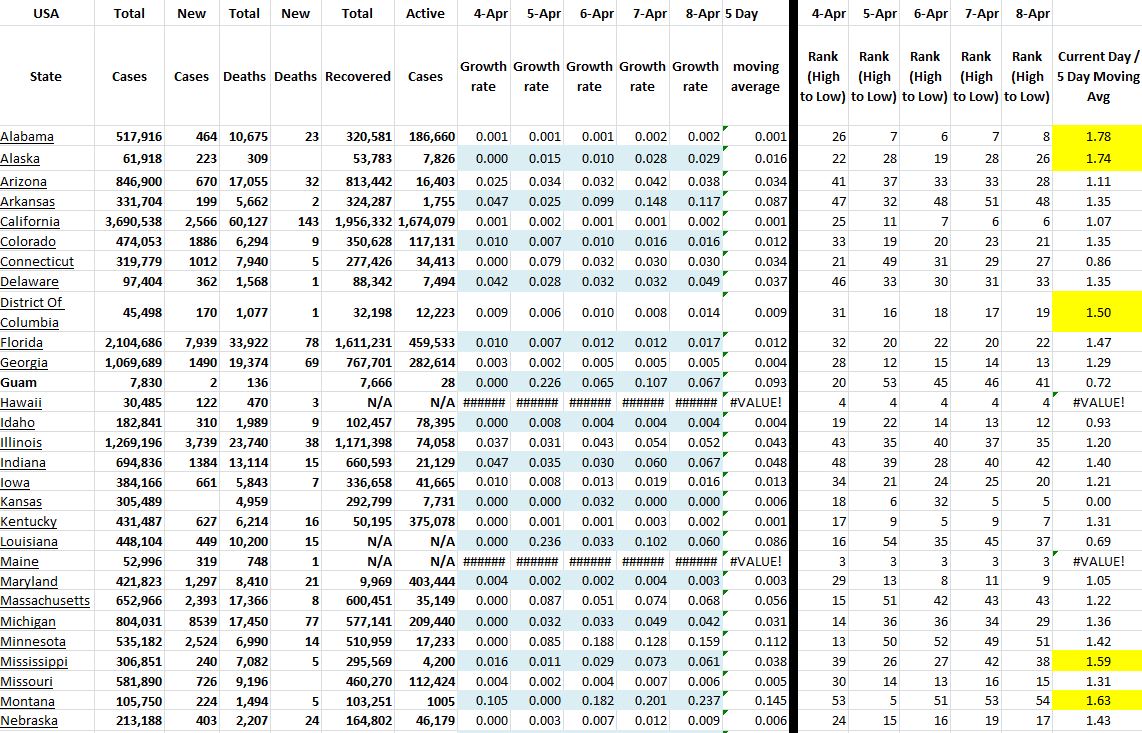Screen dimensions: 1142x733
Task: Click Michigan's new cases cell 8539
Action: point(191,621)
